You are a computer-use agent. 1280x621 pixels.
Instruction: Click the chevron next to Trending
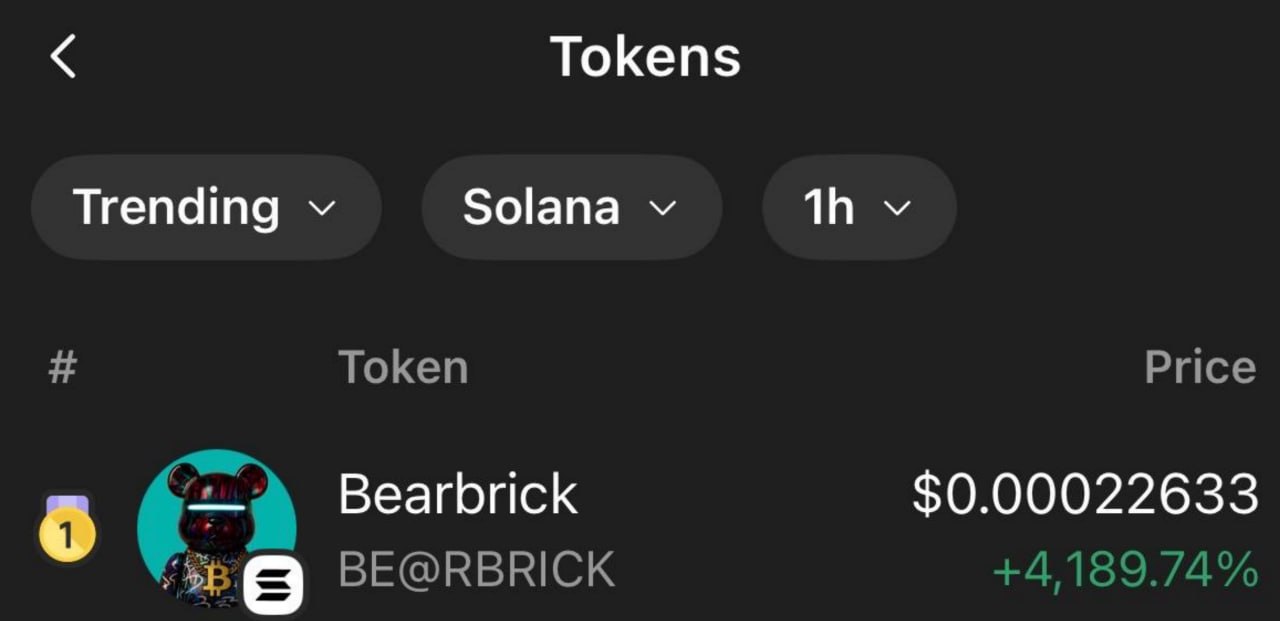point(322,209)
